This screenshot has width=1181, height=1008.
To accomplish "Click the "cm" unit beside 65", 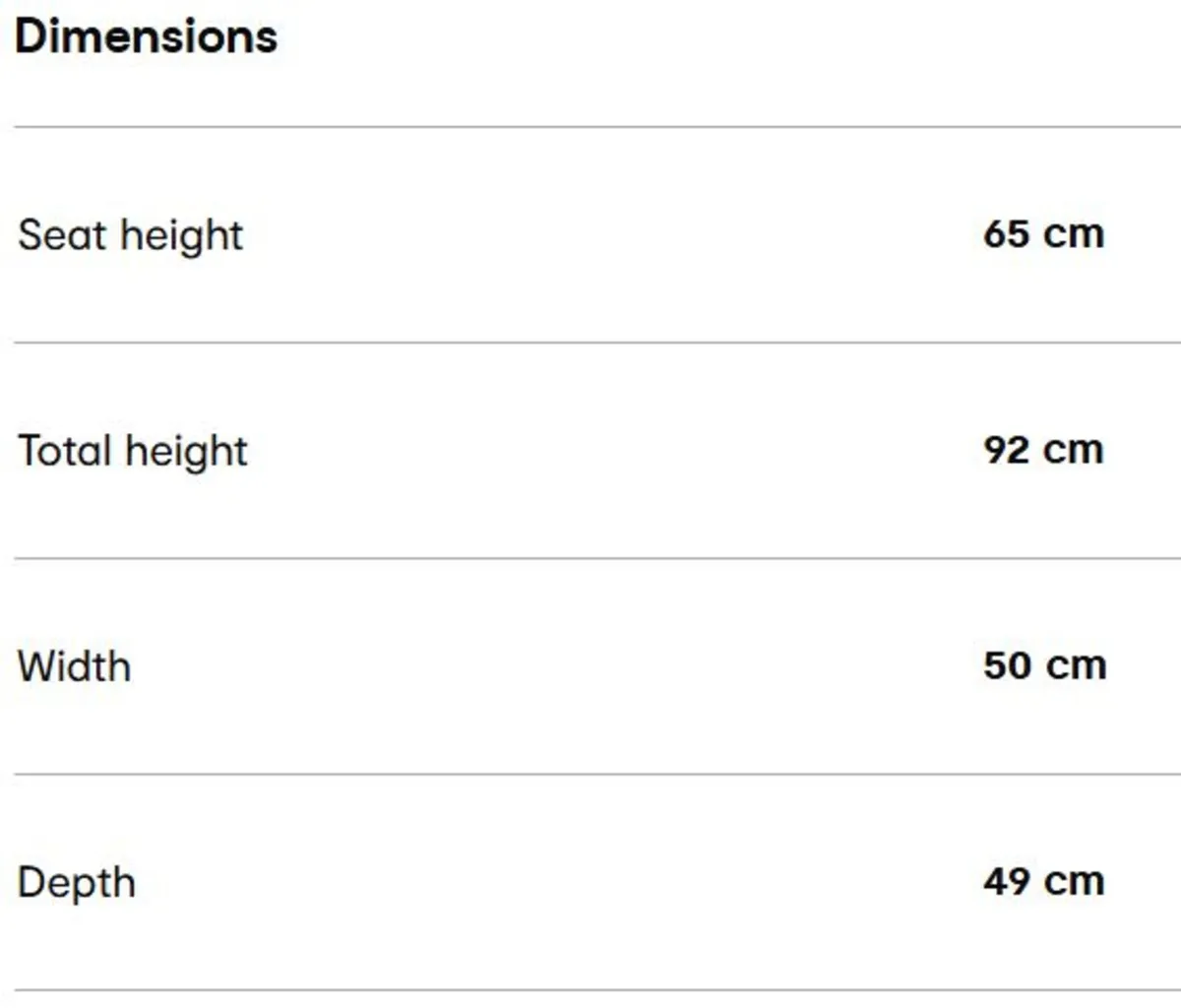I will click(x=1074, y=234).
